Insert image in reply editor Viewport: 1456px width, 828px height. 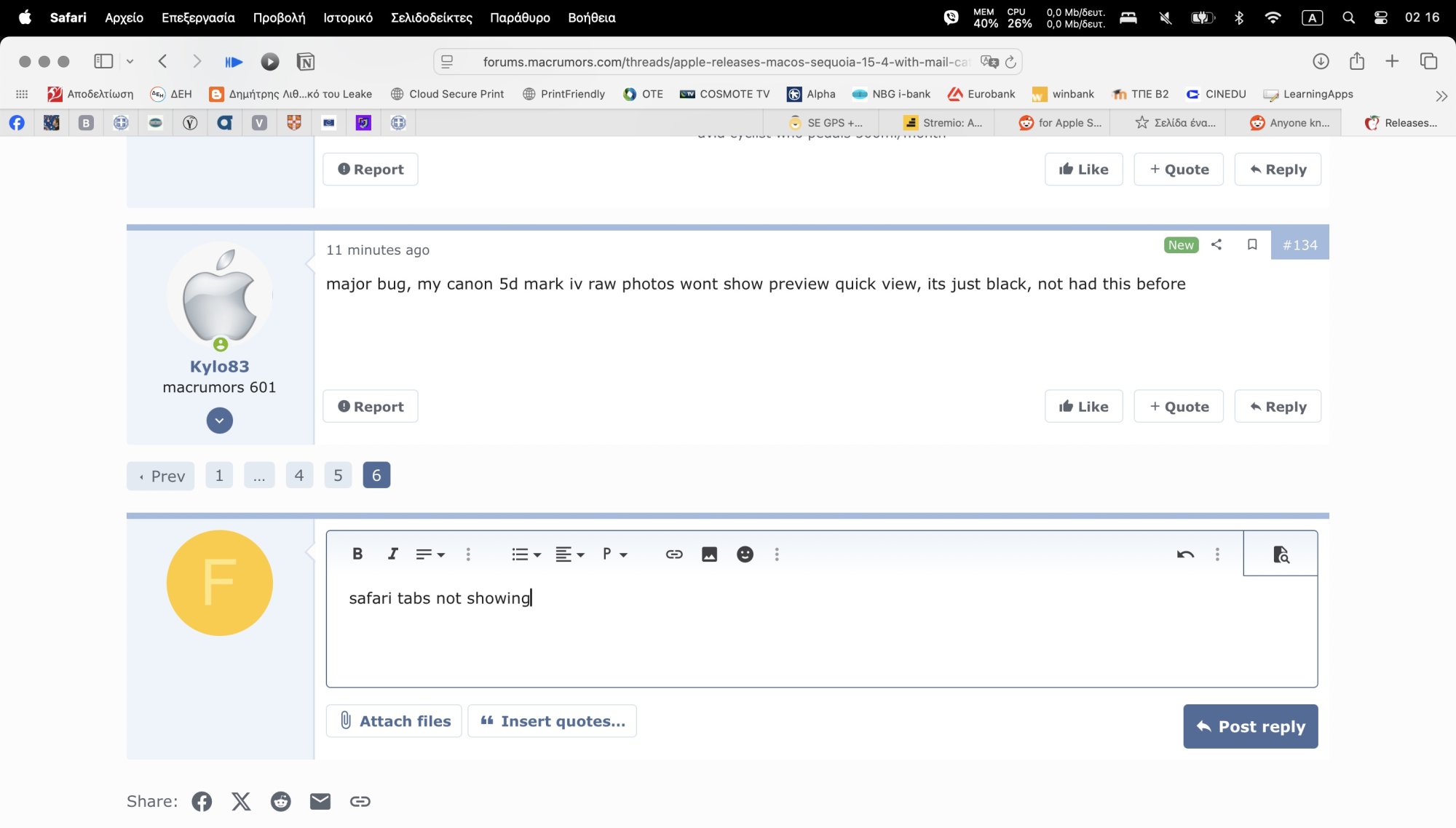[709, 554]
